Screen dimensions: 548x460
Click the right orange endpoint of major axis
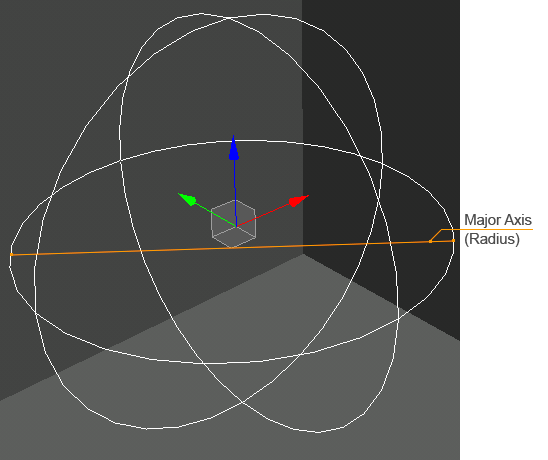pos(453,240)
